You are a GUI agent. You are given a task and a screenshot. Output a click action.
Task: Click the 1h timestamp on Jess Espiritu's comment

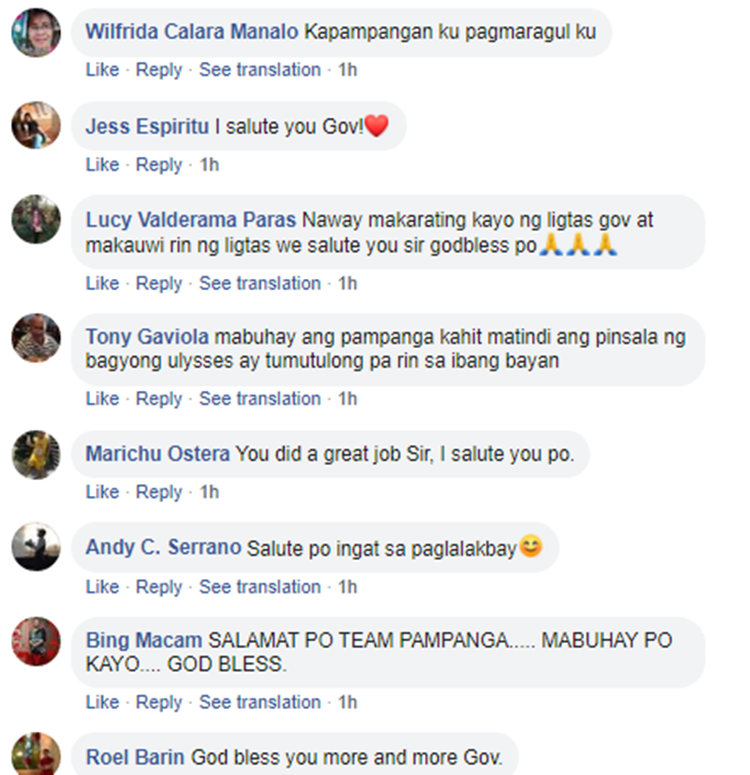209,165
